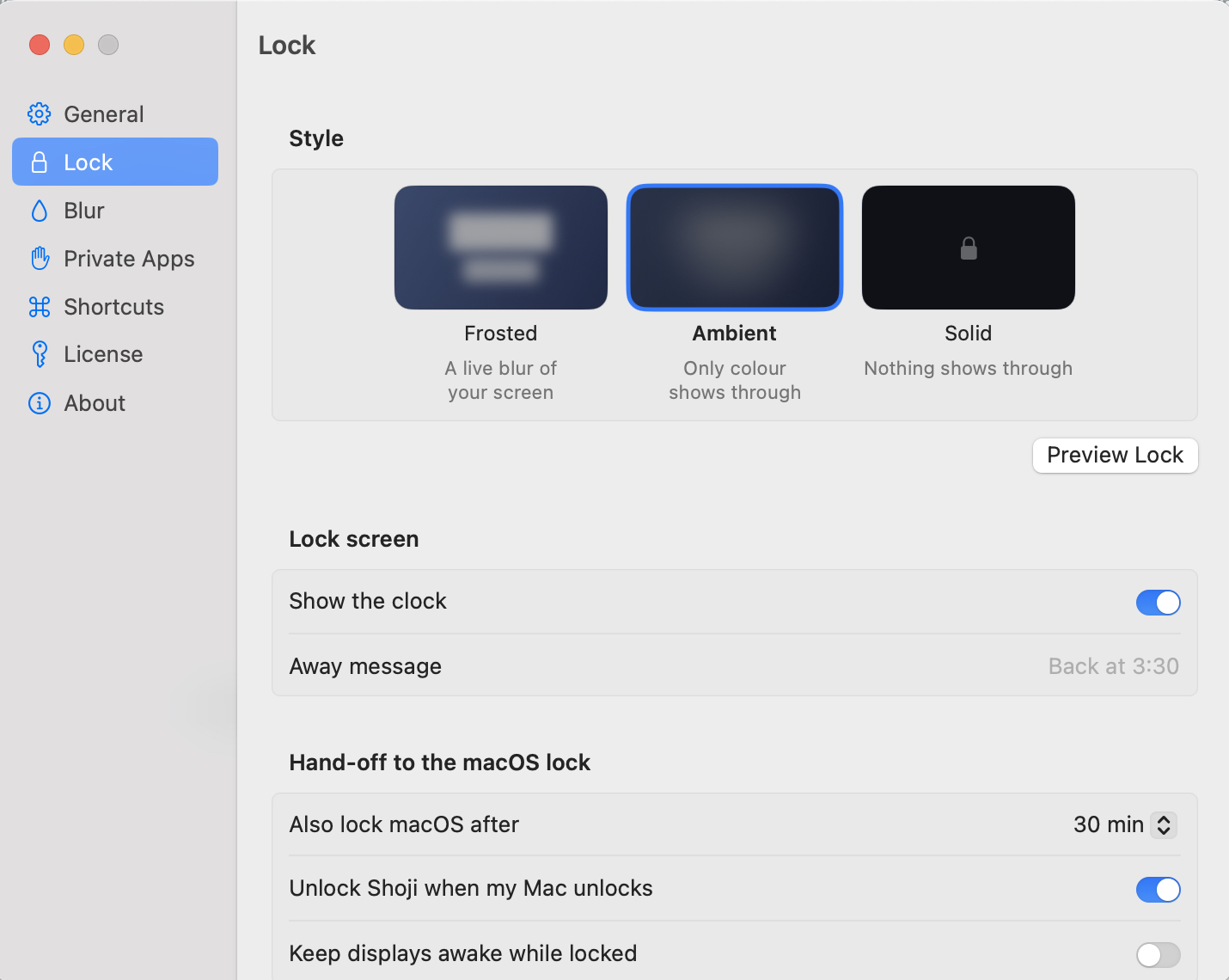This screenshot has height=980, width=1229.
Task: Switch to the Blur pane
Action: click(115, 211)
